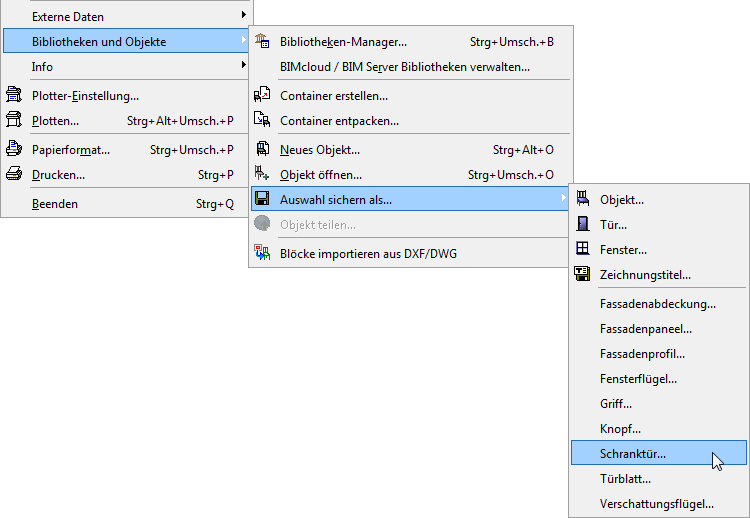This screenshot has height=518, width=750.
Task: Click the Container entpacken icon
Action: 262,120
